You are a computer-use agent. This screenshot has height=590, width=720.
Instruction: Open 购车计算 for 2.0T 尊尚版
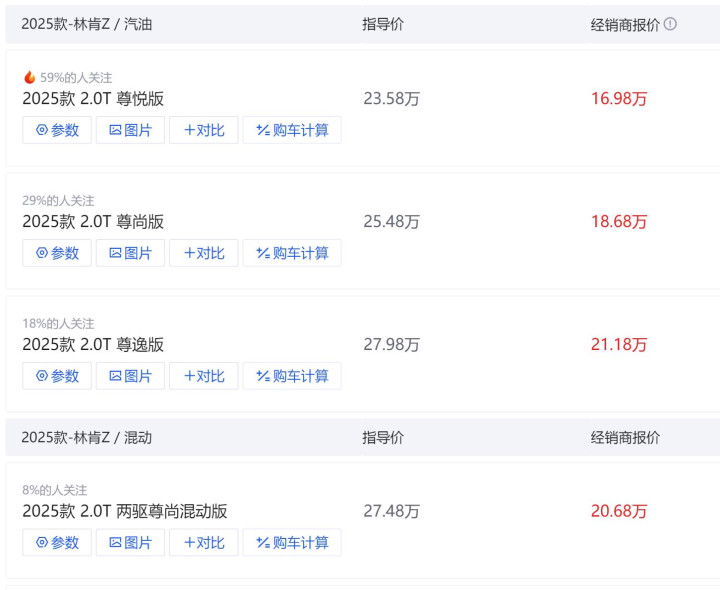click(292, 253)
